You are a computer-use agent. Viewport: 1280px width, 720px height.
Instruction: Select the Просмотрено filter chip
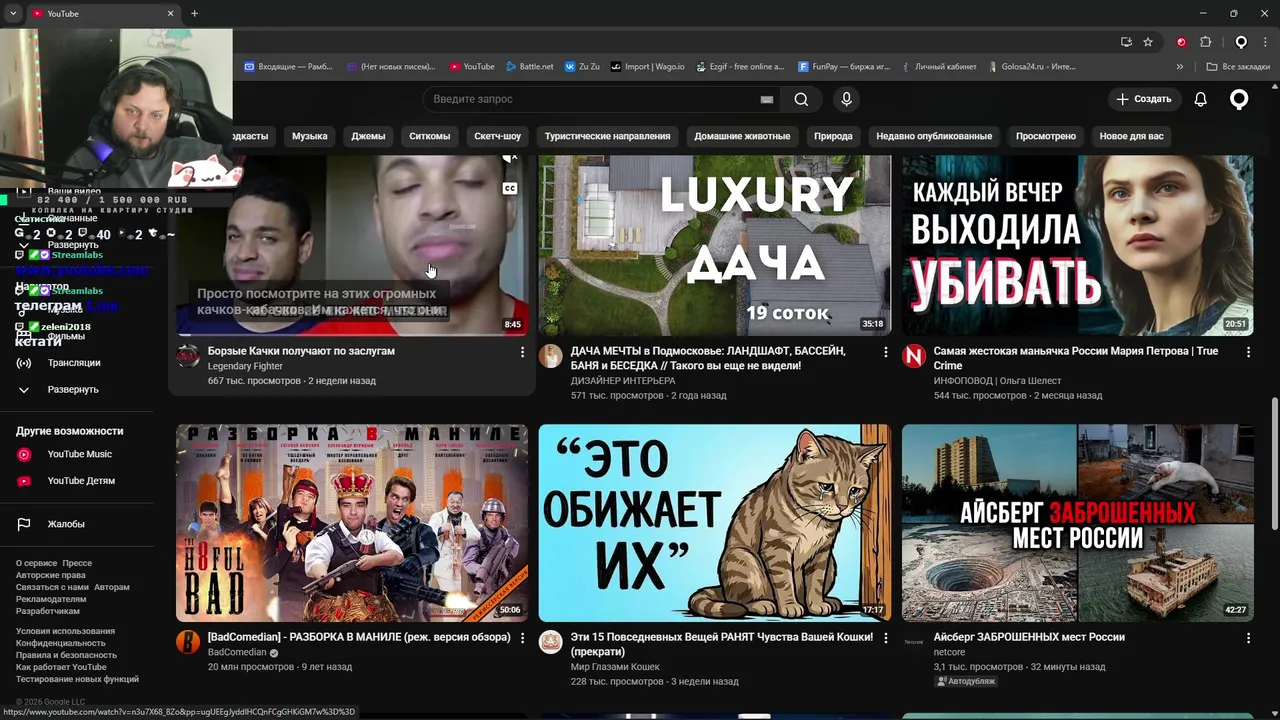pos(1046,136)
